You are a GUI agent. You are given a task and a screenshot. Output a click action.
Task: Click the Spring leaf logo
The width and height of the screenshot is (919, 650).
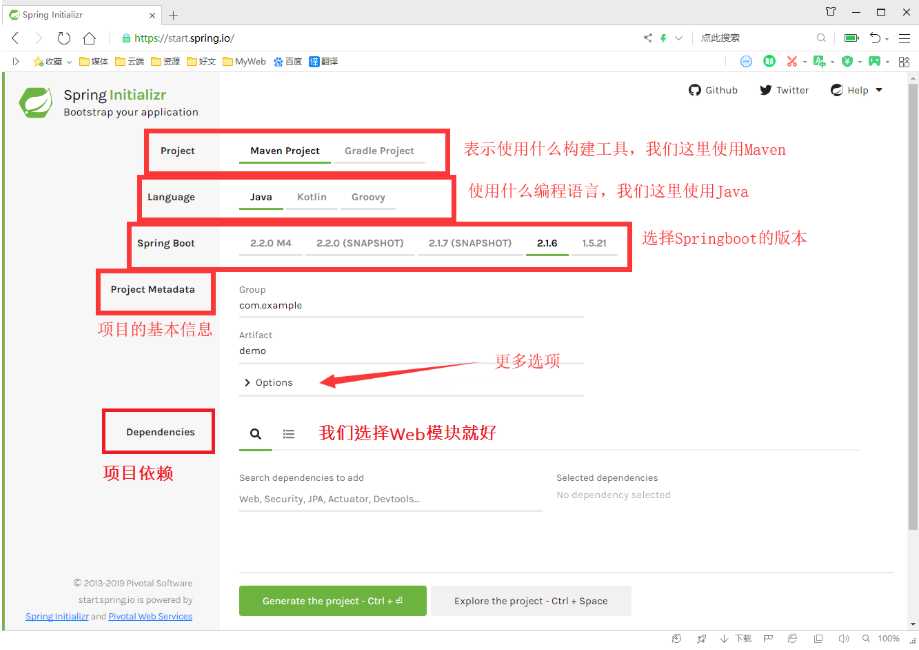(x=36, y=103)
